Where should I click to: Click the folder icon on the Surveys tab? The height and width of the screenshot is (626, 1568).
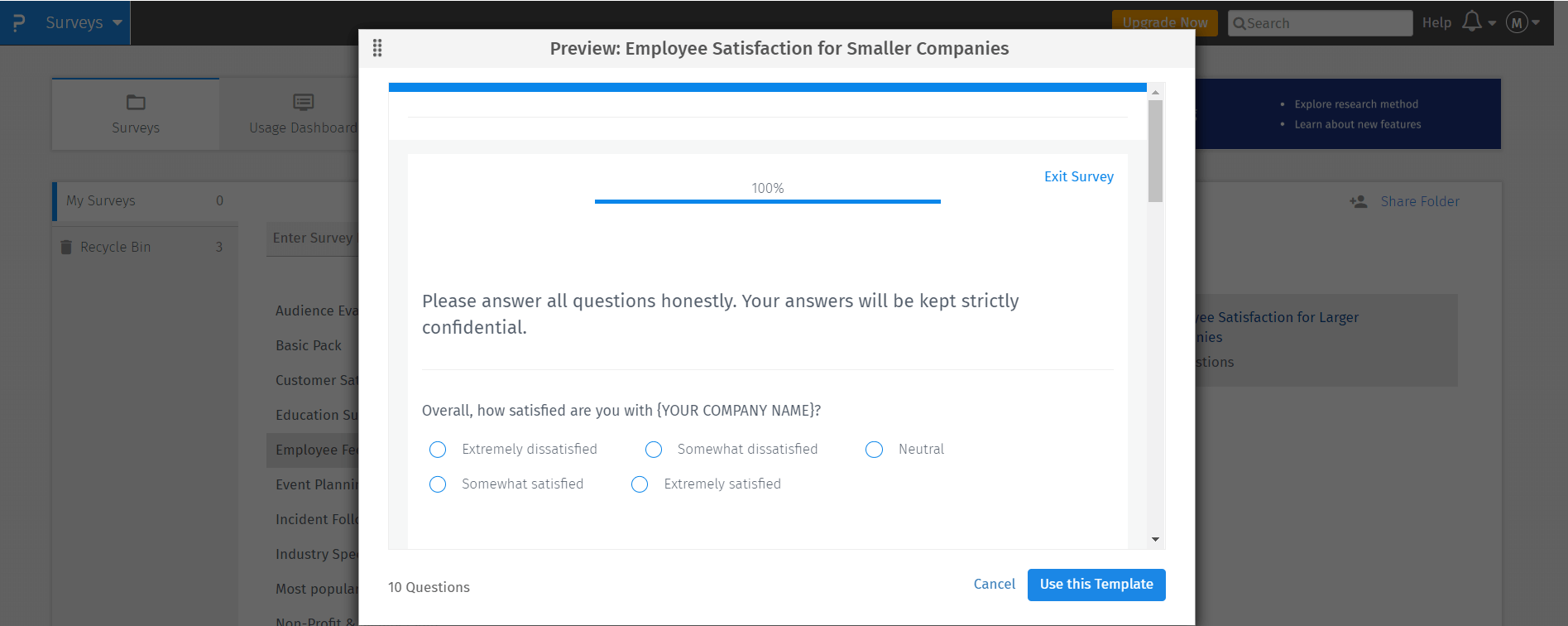[x=135, y=102]
